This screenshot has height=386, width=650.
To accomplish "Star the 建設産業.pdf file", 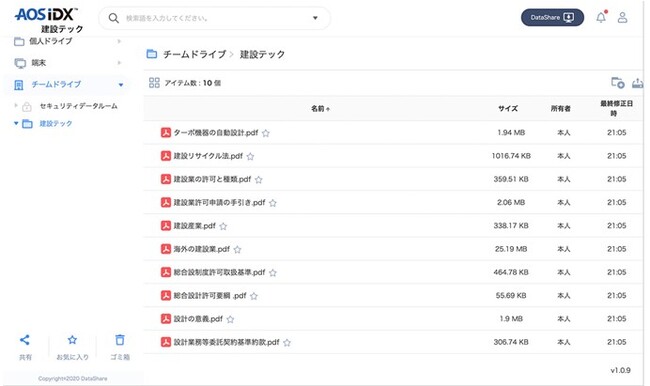I will [223, 226].
